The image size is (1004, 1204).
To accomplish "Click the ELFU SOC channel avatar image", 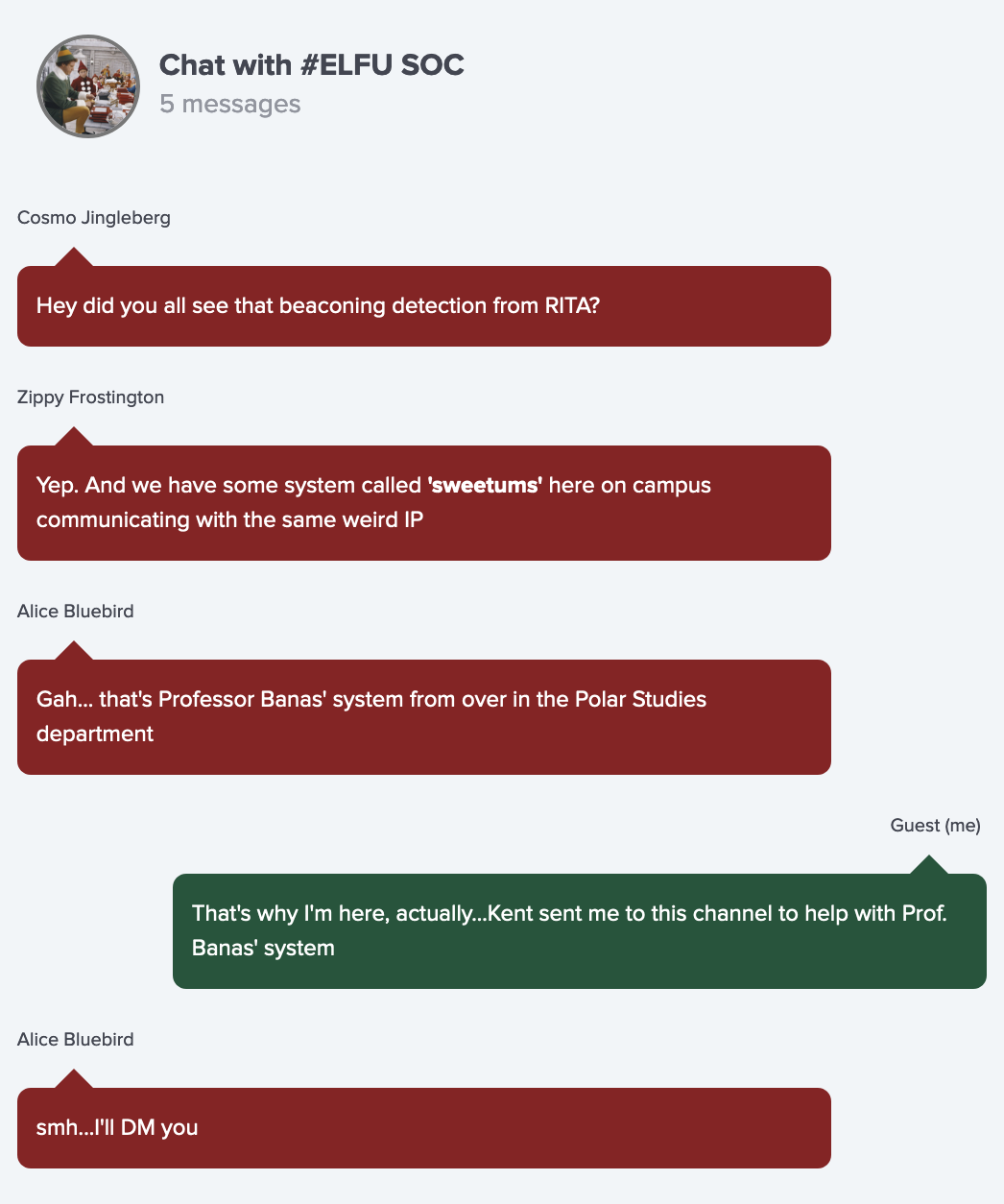I will 88,86.
